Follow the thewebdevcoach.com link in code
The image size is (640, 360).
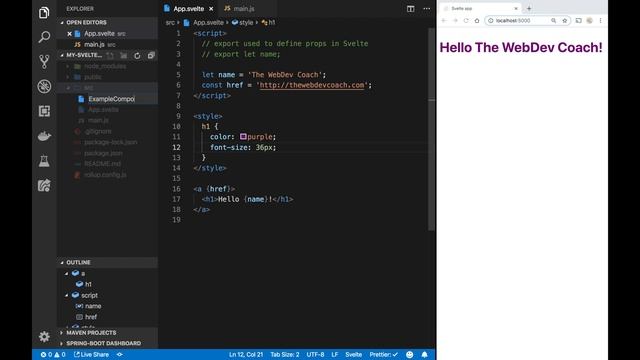(312, 85)
